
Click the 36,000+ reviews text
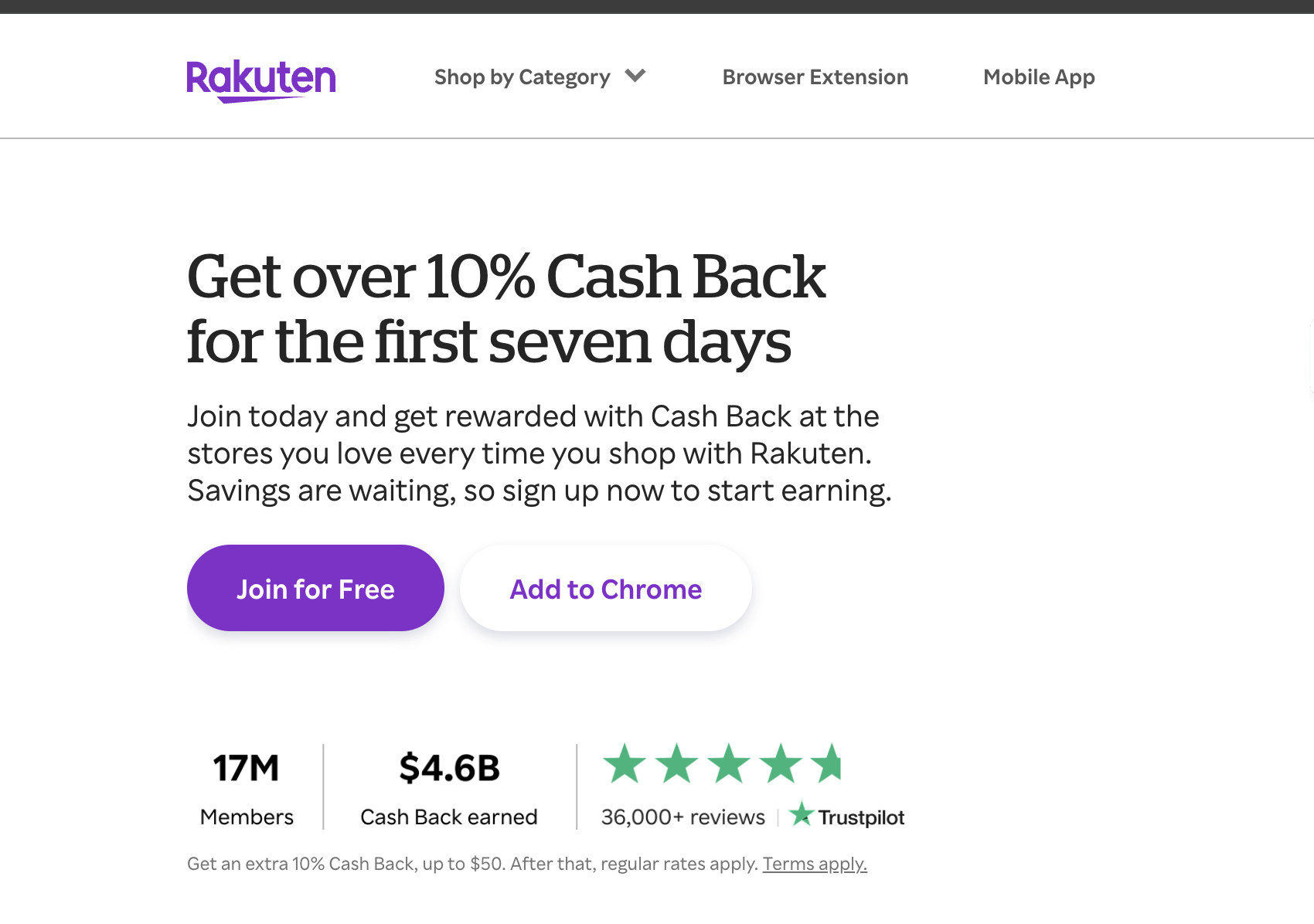tap(683, 817)
